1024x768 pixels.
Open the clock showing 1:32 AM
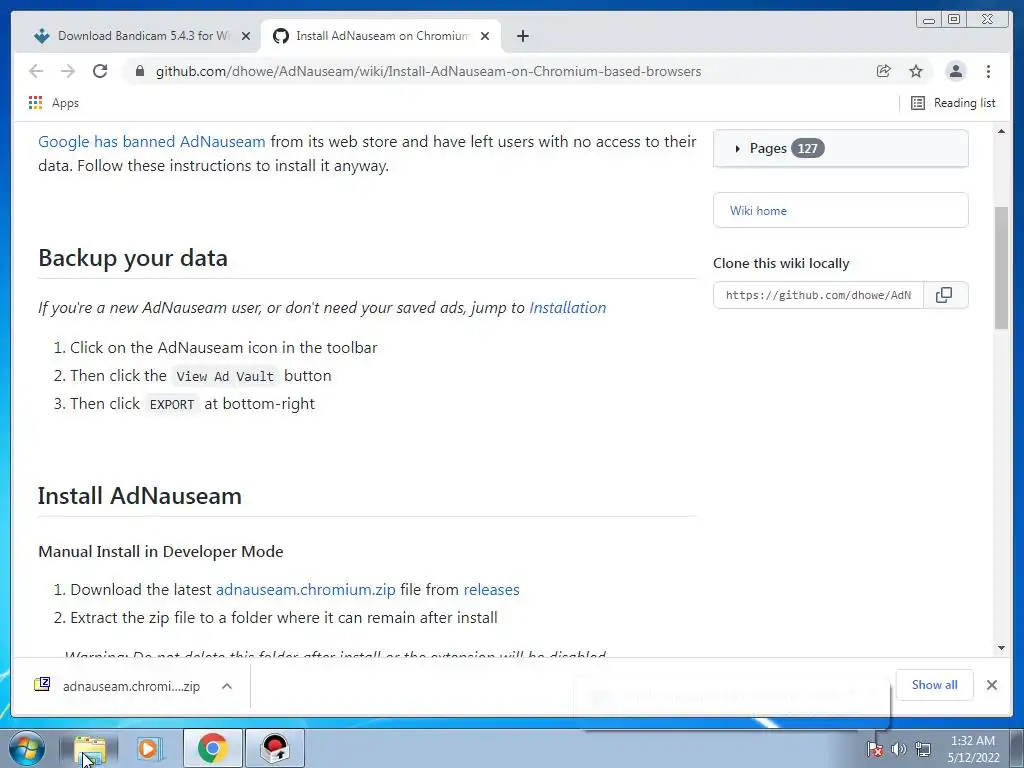tap(973, 749)
